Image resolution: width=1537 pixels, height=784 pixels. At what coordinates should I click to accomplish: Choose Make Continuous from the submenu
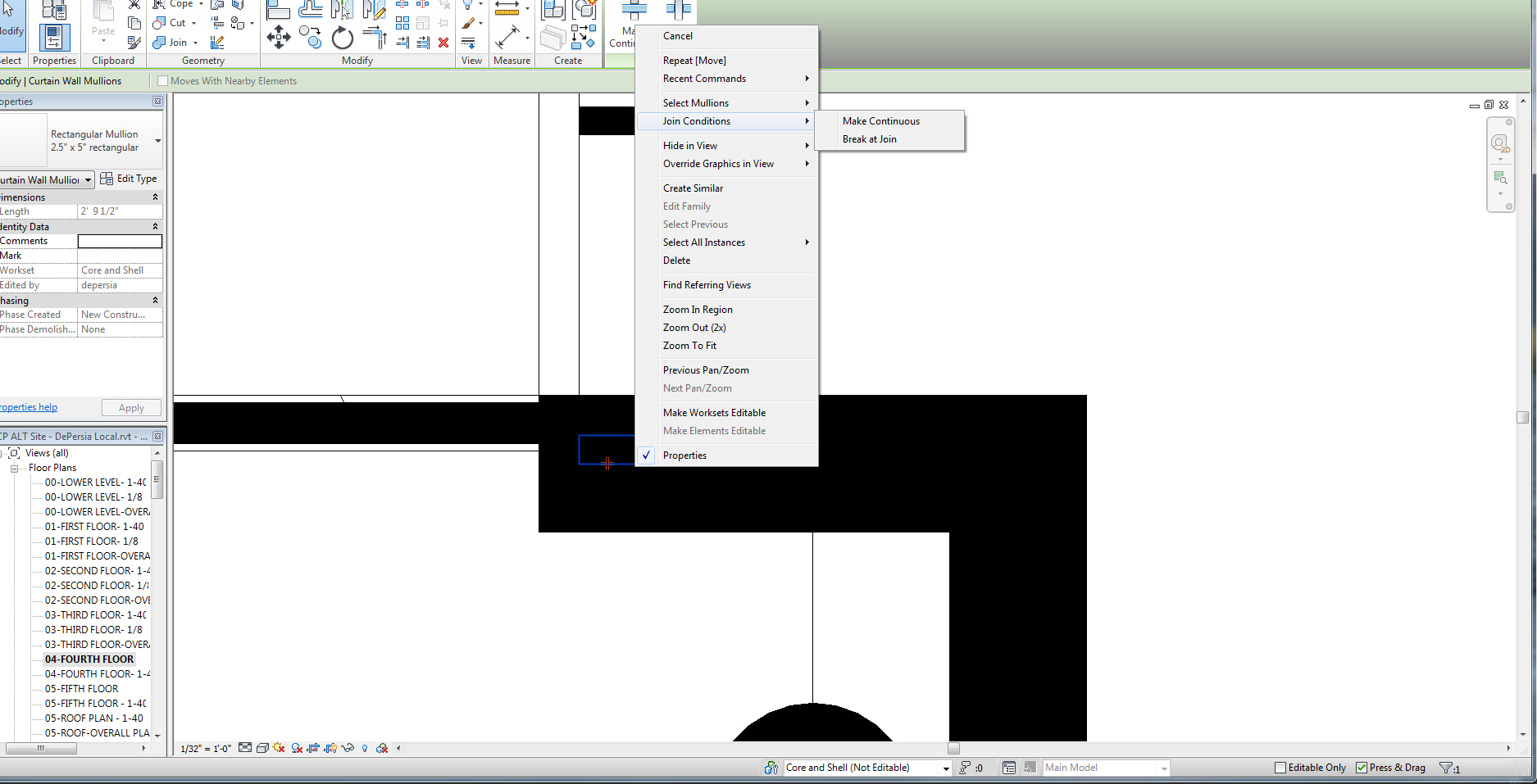click(880, 121)
